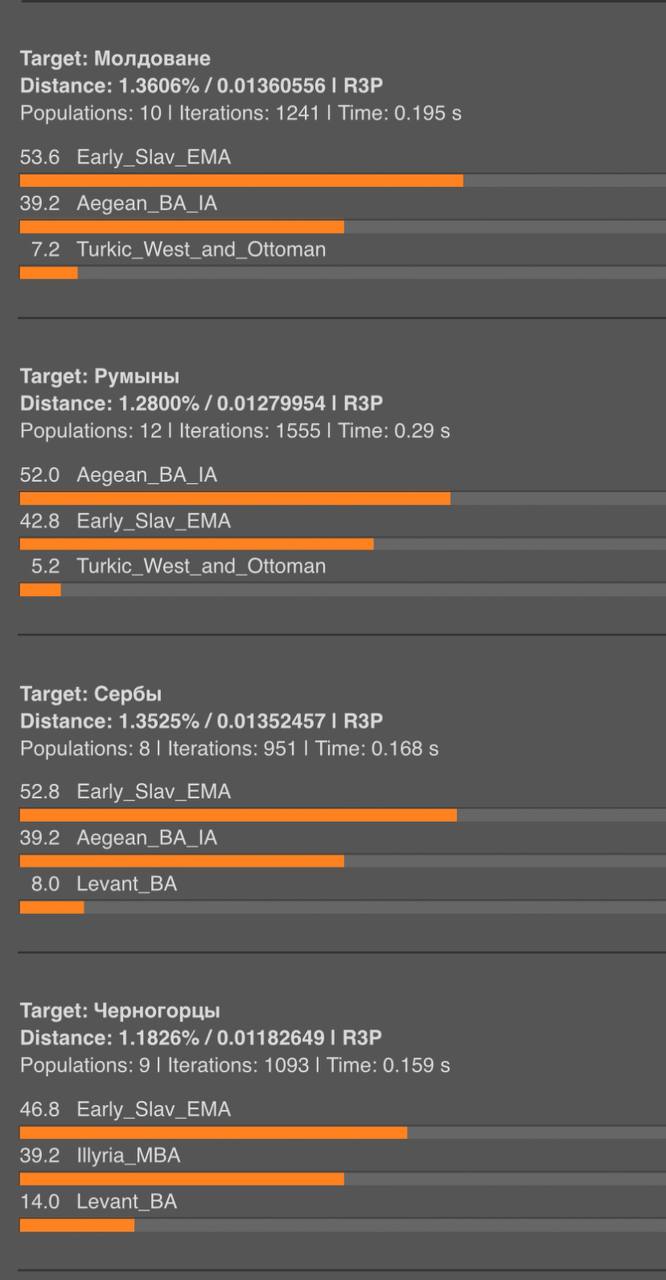Click the Distance 1.1826% line for Черногорцы
Image resolution: width=666 pixels, height=1280 pixels.
201,1038
